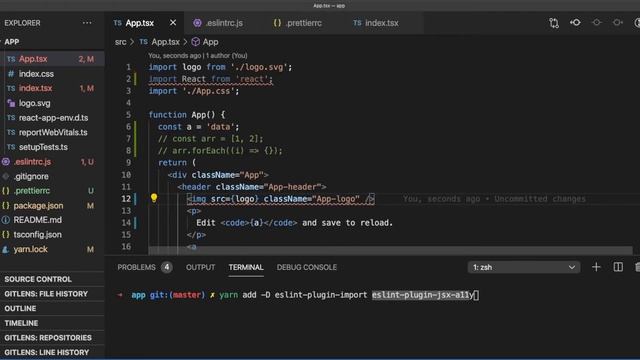The width and height of the screenshot is (640, 360).
Task: Click the underlined 'import React' line
Action: (x=210, y=79)
